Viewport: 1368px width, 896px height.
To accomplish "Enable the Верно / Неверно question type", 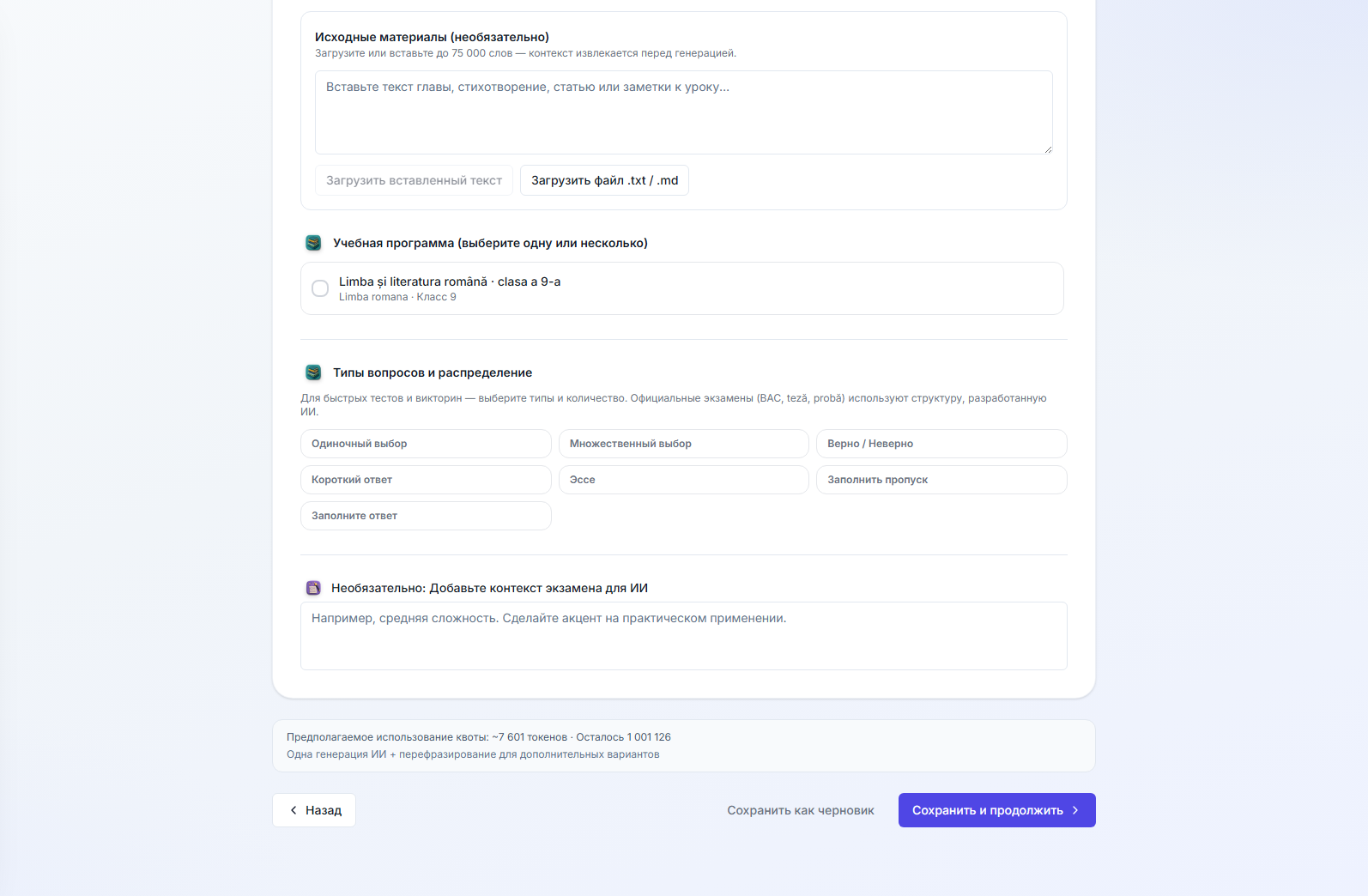I will click(x=941, y=444).
